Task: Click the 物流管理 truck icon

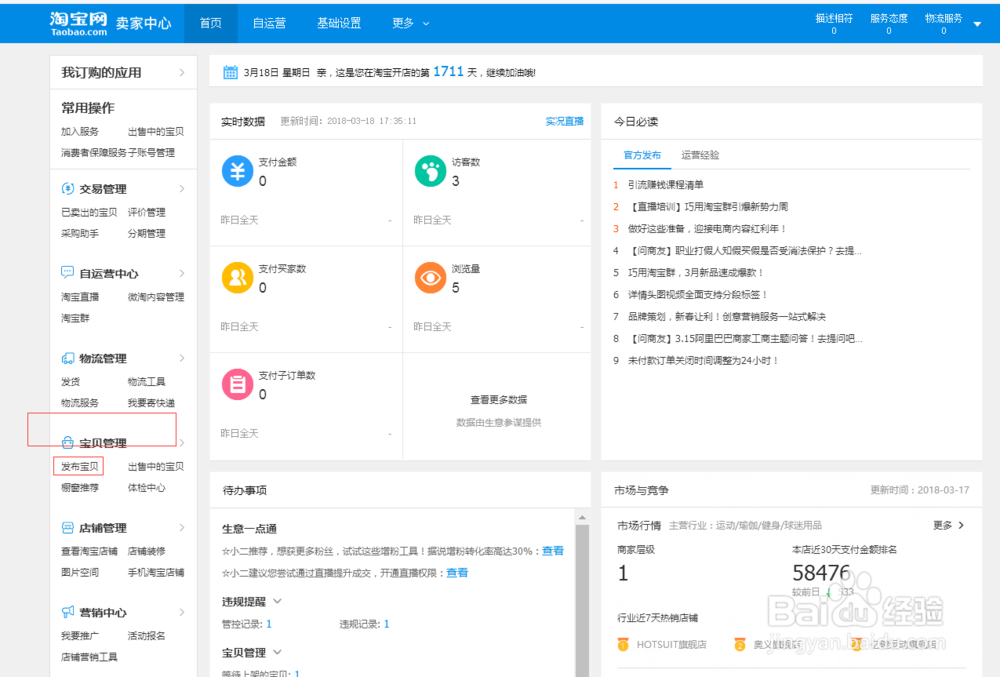Action: (68, 358)
